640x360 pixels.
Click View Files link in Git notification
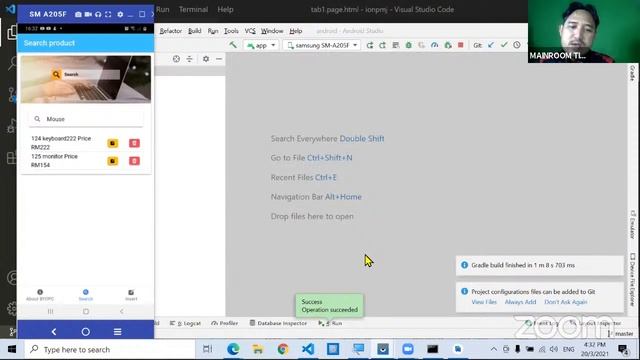(484, 302)
